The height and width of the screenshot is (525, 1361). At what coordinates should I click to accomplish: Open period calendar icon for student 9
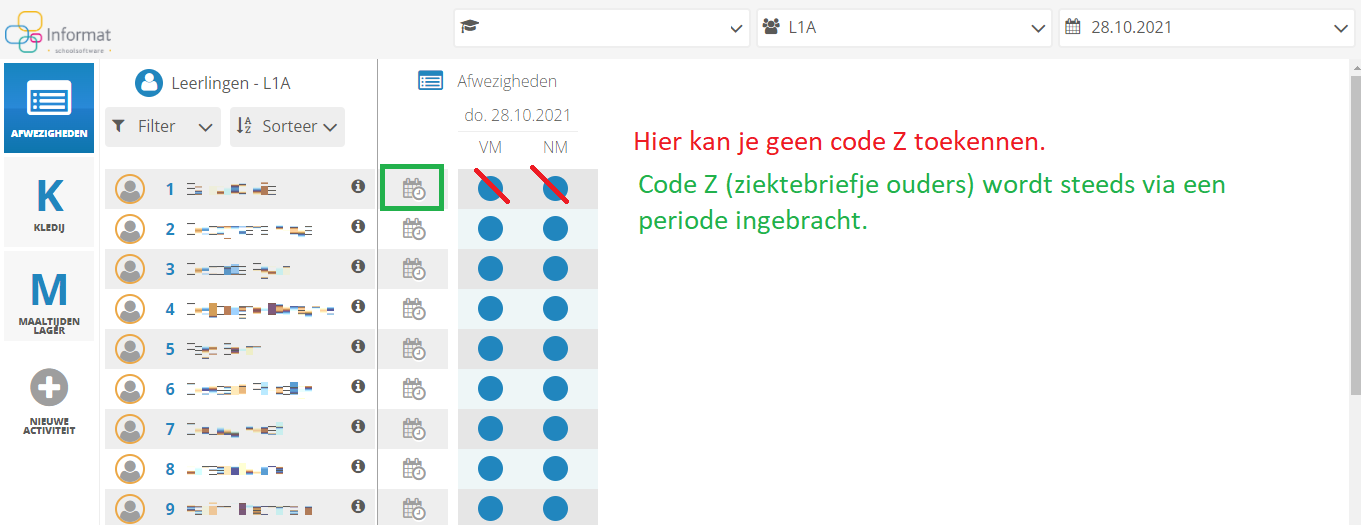[413, 509]
